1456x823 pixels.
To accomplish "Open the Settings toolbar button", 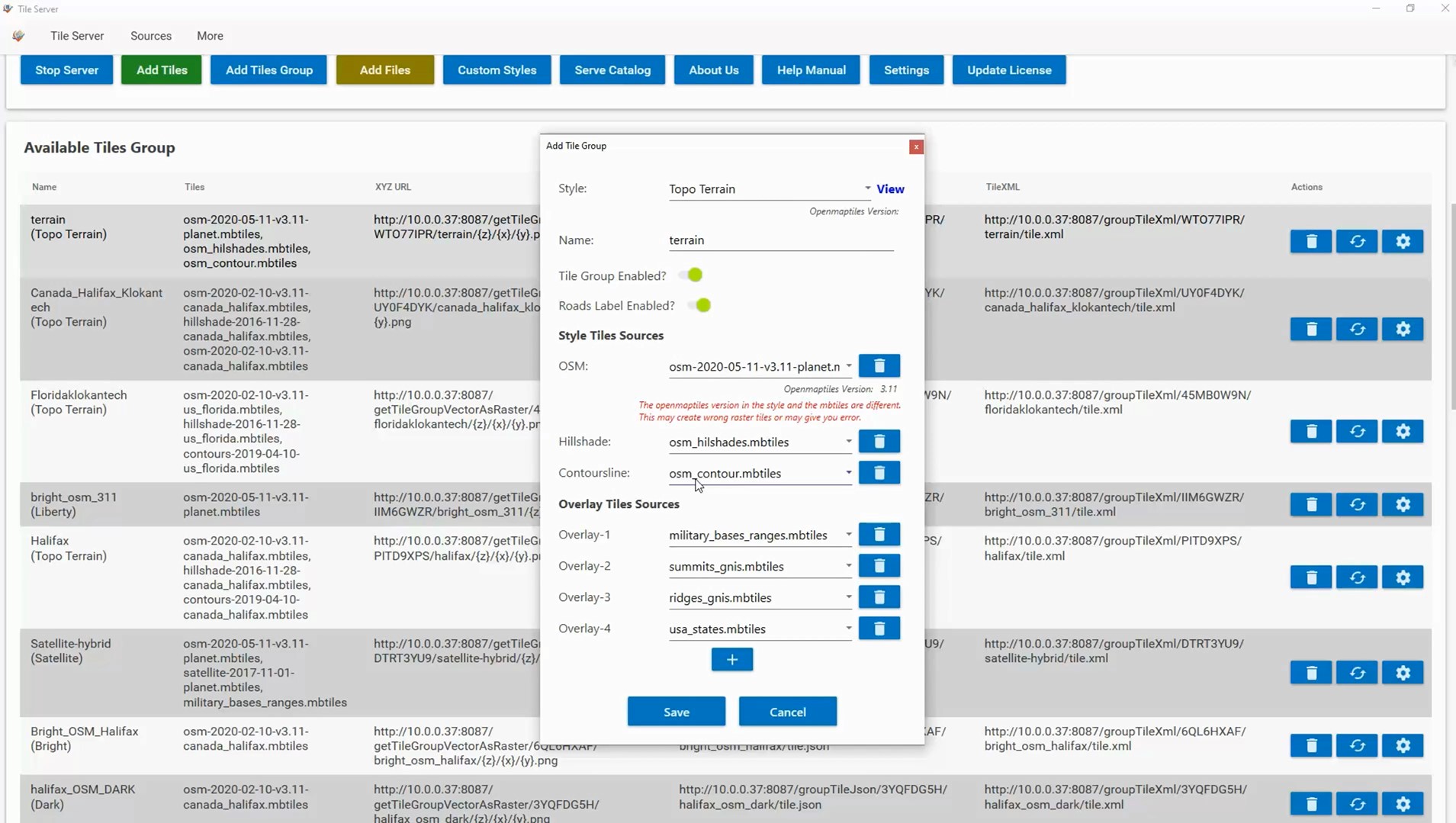I will coord(906,70).
